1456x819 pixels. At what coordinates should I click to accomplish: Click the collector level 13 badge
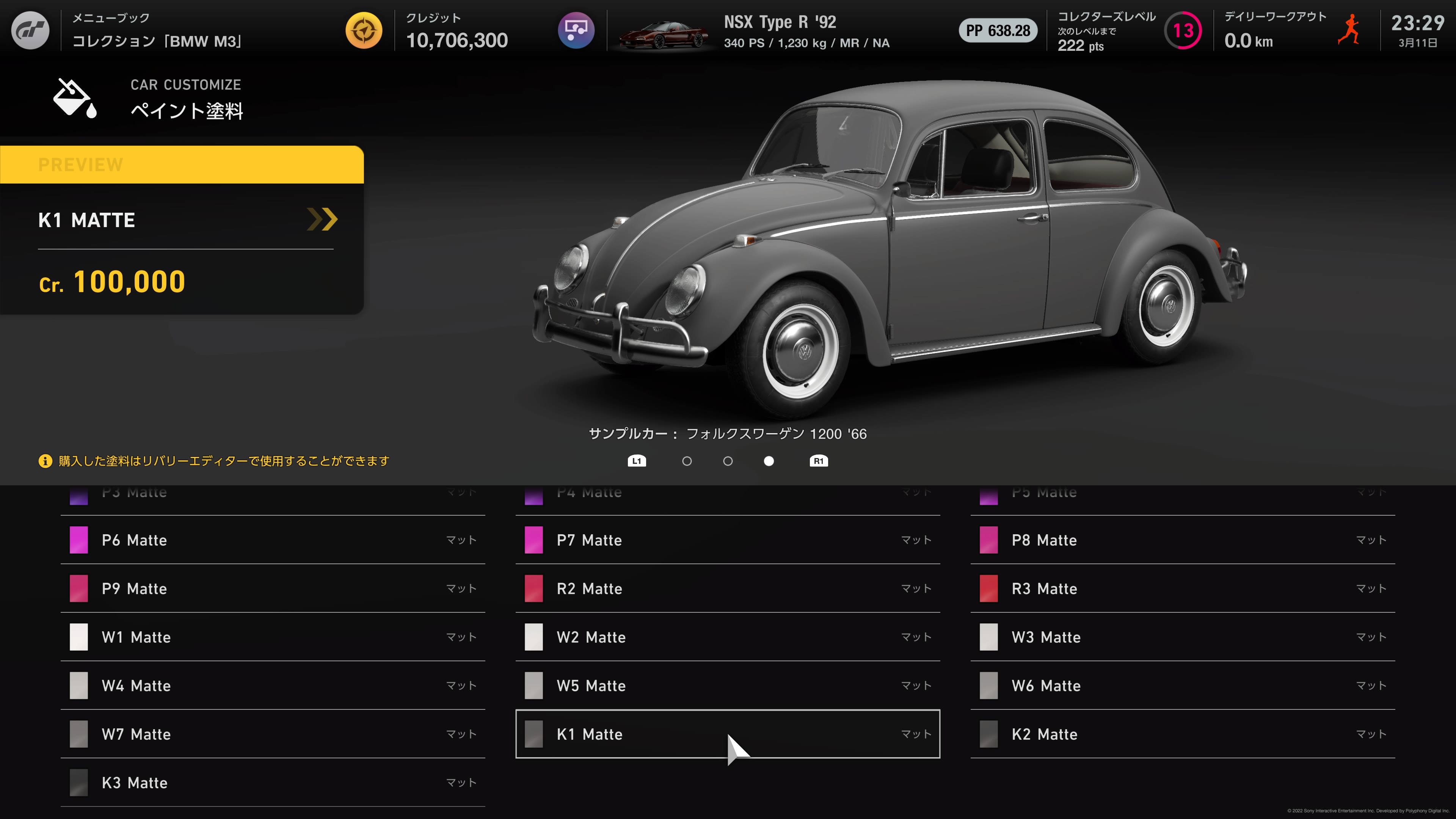pos(1183,30)
